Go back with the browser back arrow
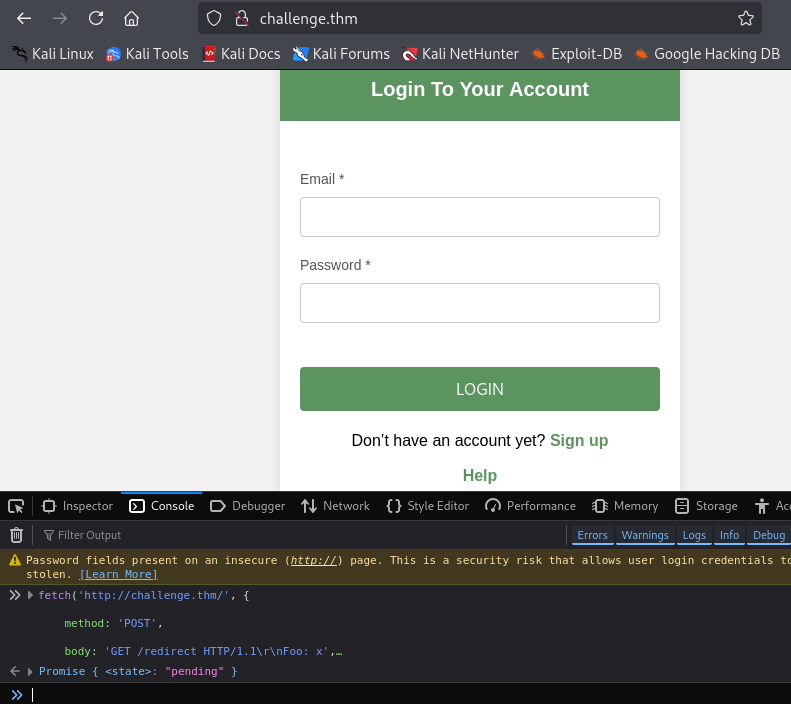The width and height of the screenshot is (791, 704). point(24,19)
